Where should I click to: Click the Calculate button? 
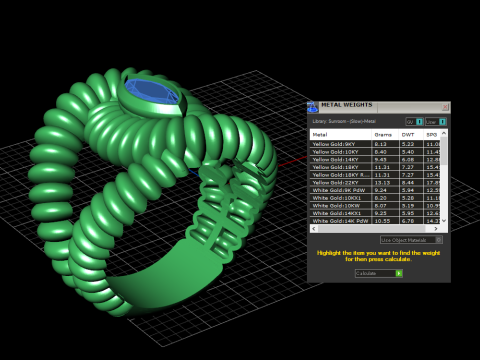(379, 273)
